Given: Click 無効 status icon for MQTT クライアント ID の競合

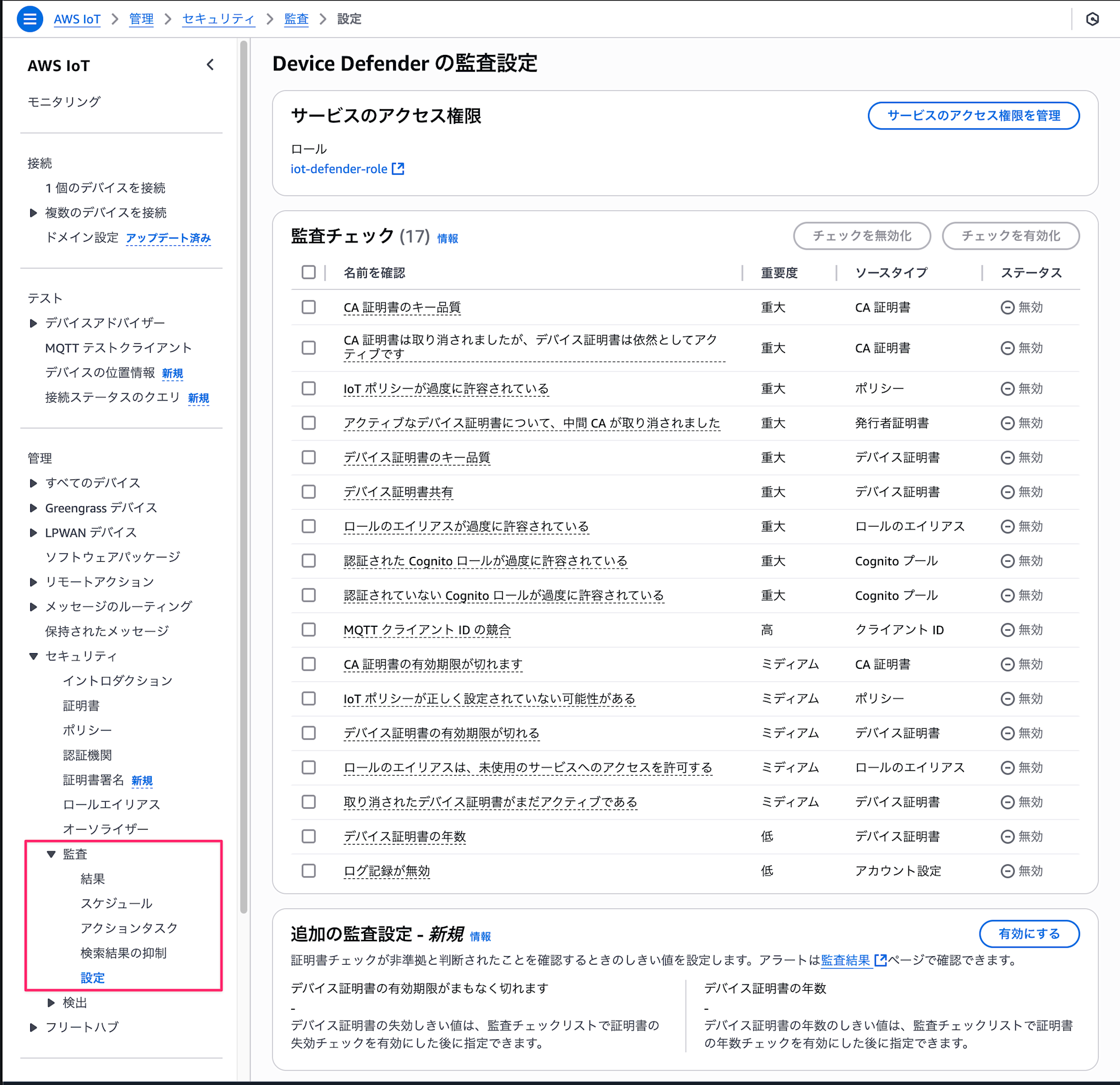Looking at the screenshot, I should click(1007, 630).
